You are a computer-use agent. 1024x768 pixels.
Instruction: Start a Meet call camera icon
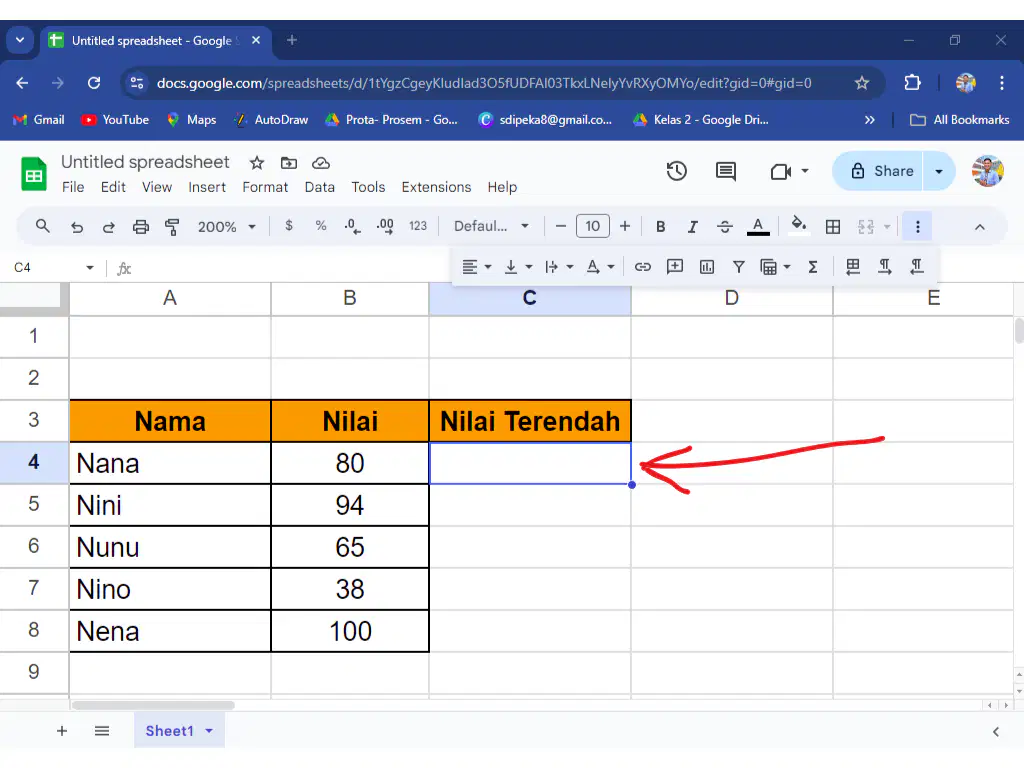[781, 172]
